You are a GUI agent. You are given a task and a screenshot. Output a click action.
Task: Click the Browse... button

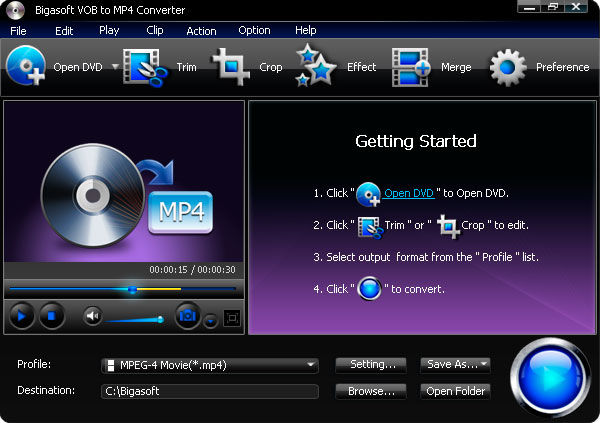pos(371,391)
